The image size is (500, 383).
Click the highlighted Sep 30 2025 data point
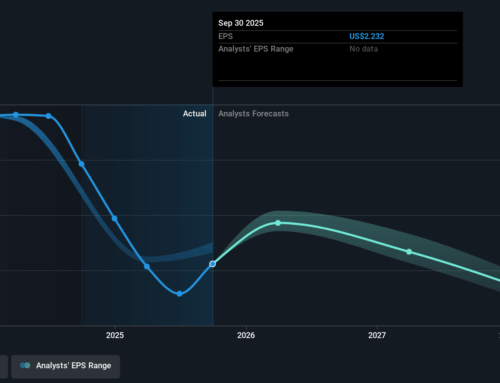212,264
